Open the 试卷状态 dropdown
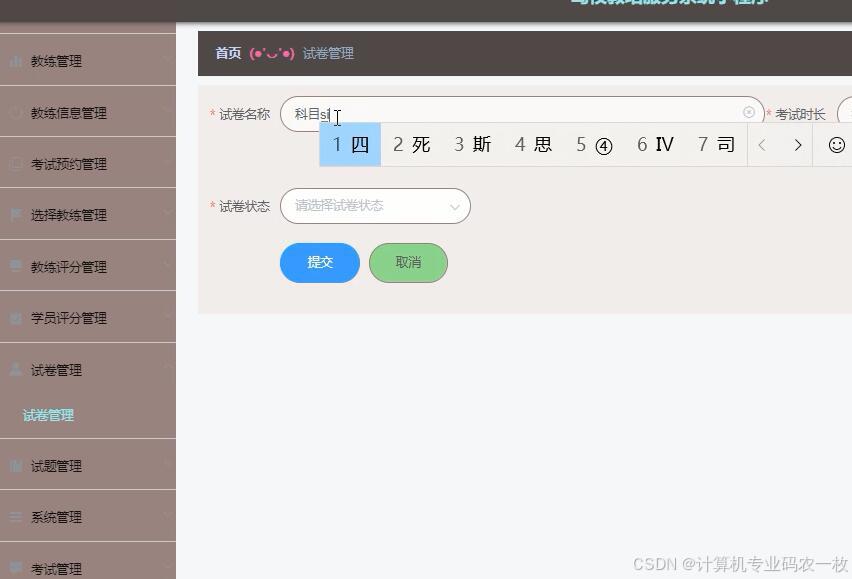The image size is (852, 579). click(375, 206)
